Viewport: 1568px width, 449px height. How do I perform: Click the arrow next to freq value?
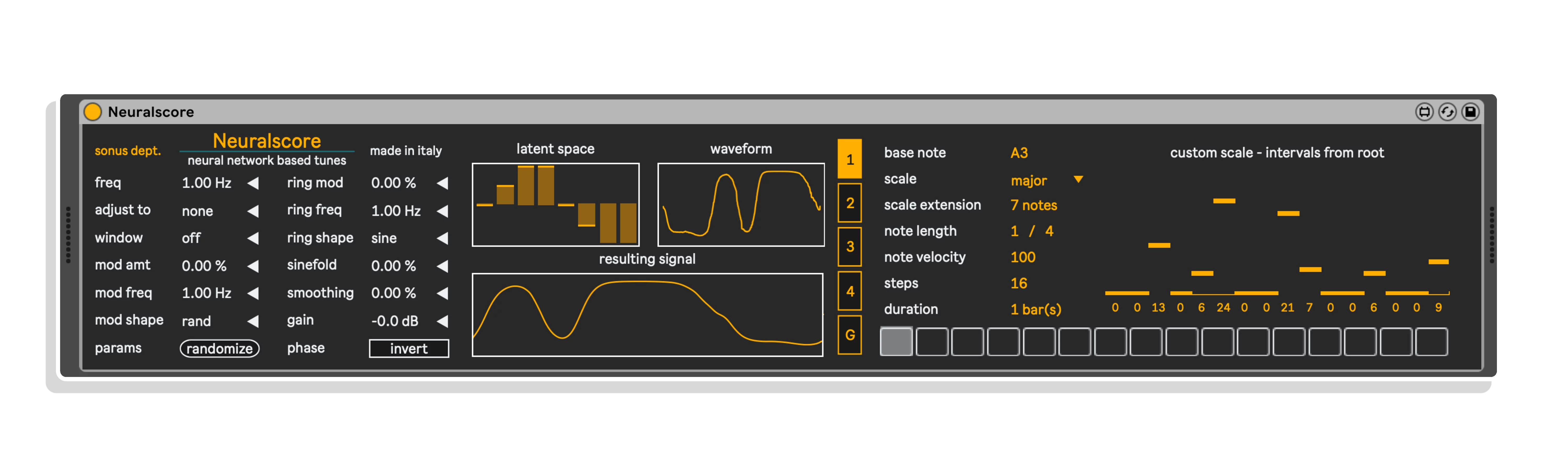[x=253, y=183]
